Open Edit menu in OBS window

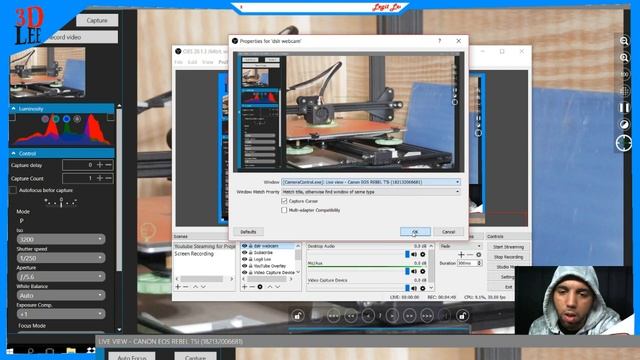192,62
